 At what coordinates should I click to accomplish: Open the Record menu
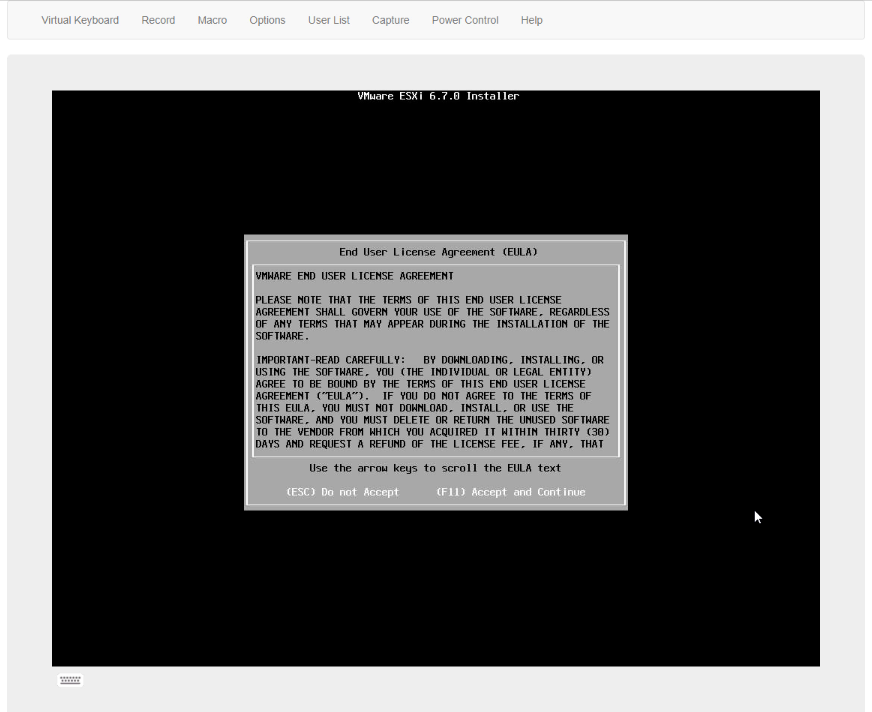pos(158,20)
